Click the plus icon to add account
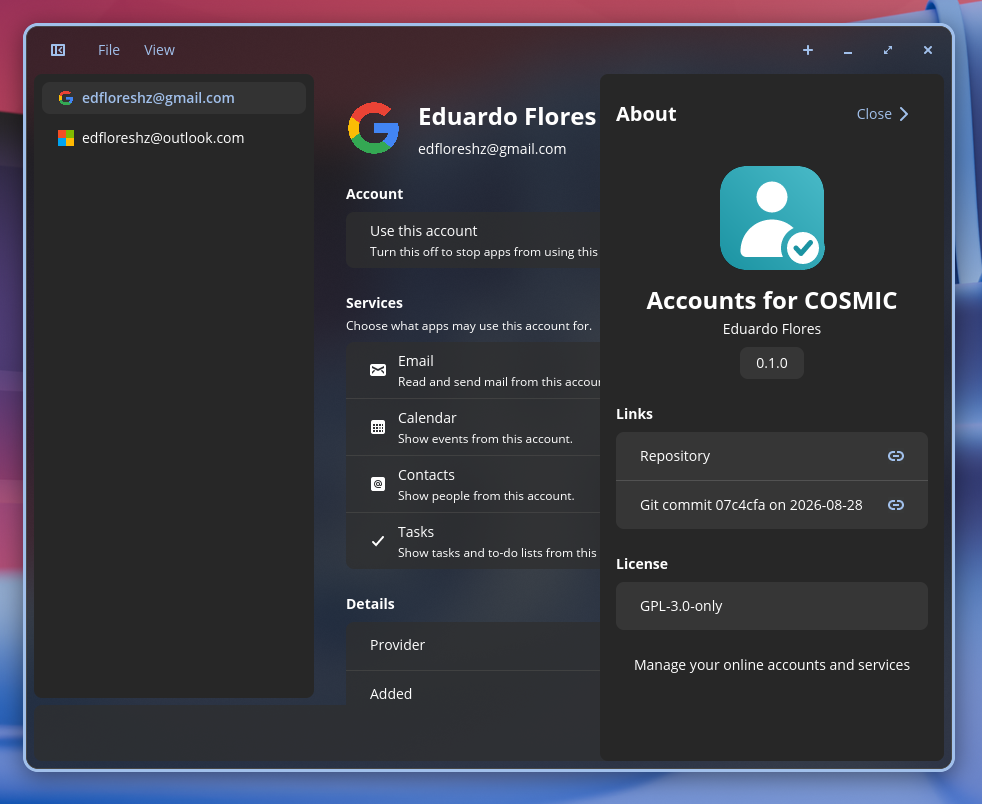Viewport: 982px width, 804px height. tap(808, 50)
